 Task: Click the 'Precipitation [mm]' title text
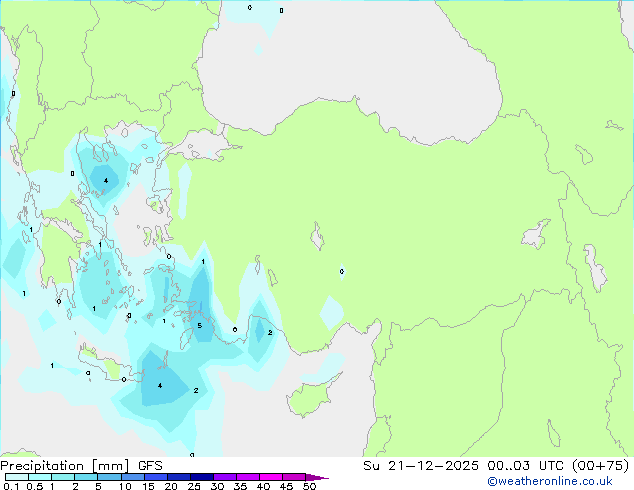point(65,466)
